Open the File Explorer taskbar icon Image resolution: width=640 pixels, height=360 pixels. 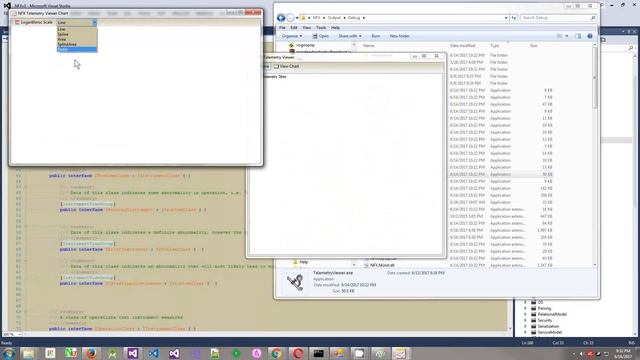pyautogui.click(x=29, y=353)
